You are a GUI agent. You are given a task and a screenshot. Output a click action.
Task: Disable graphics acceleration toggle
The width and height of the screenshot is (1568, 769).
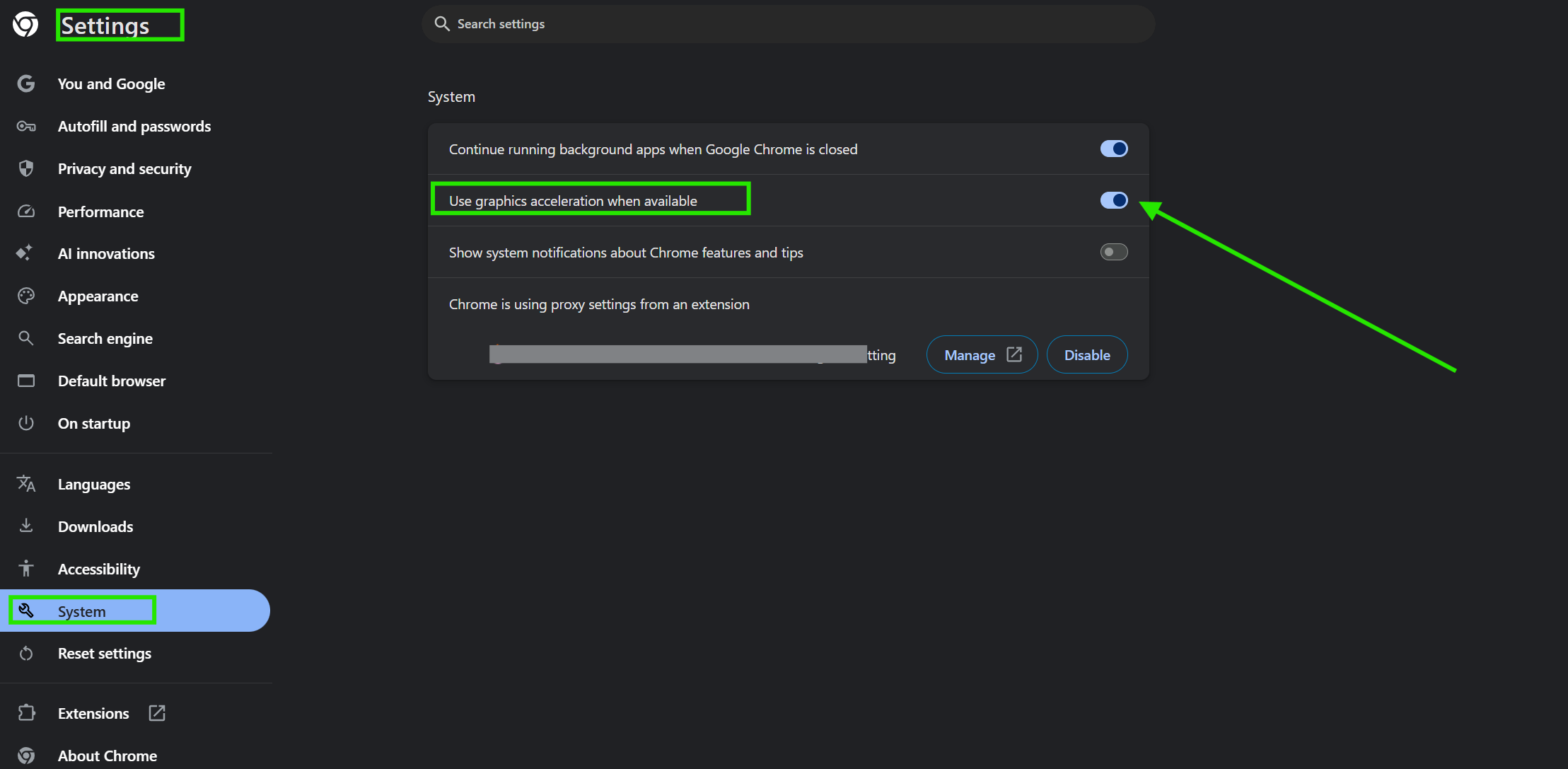tap(1113, 200)
